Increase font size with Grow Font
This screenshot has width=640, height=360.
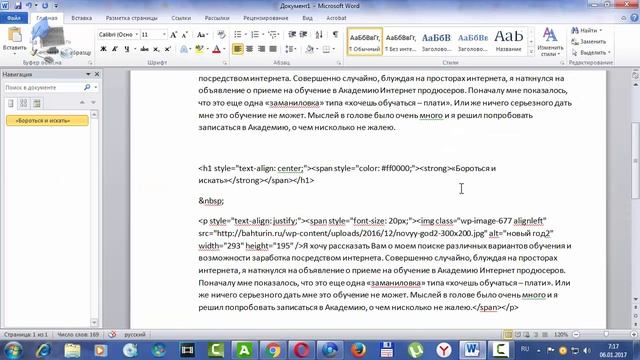(173, 35)
